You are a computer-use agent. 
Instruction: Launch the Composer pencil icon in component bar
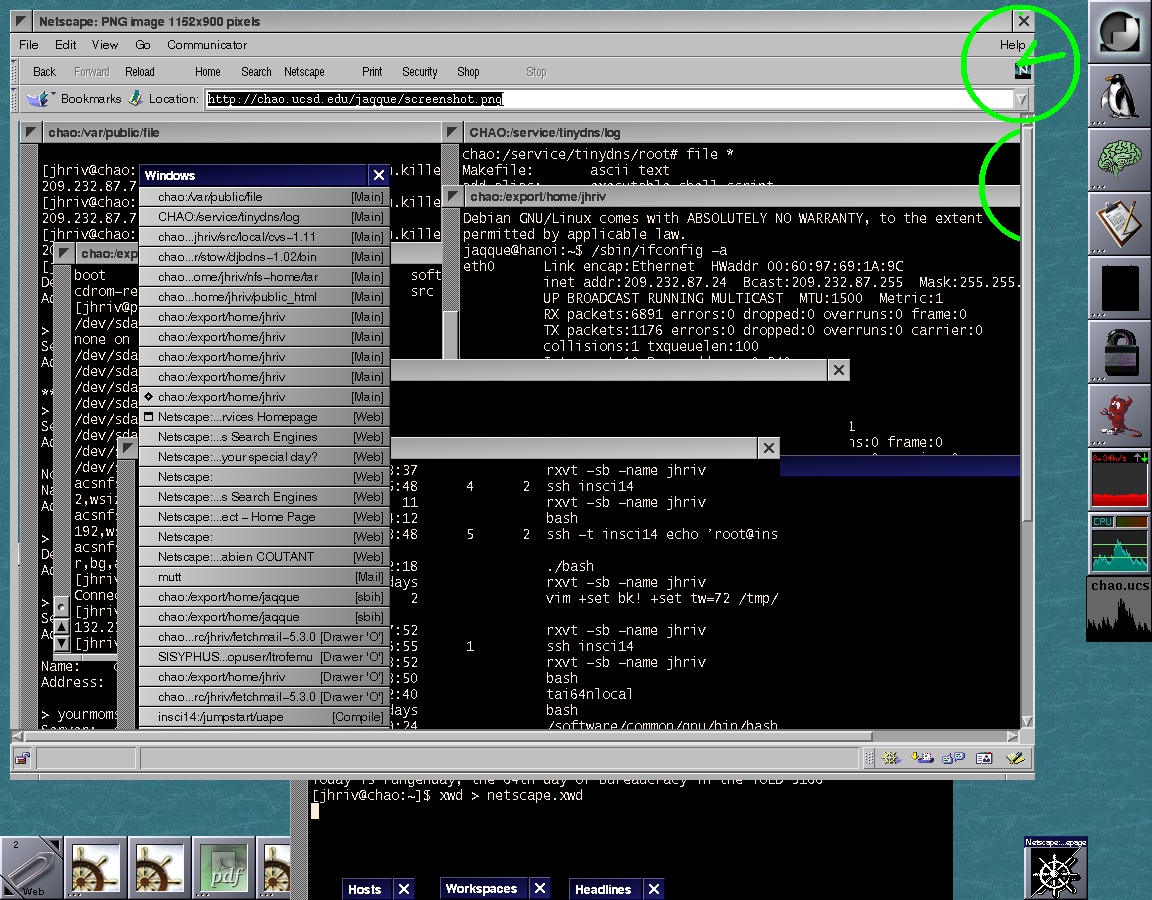pos(1015,757)
